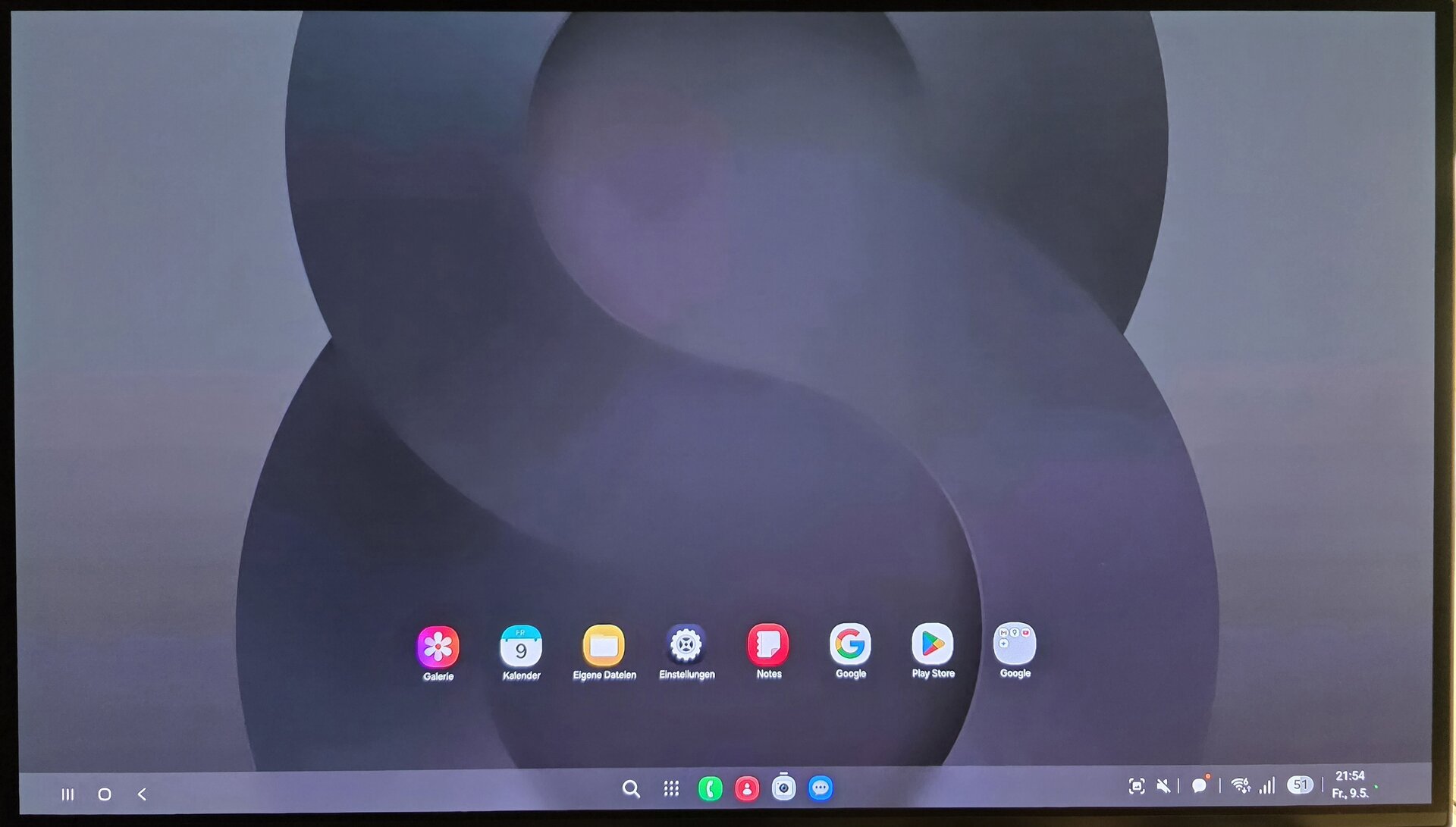
Task: Open the Kalender app
Action: tap(520, 646)
